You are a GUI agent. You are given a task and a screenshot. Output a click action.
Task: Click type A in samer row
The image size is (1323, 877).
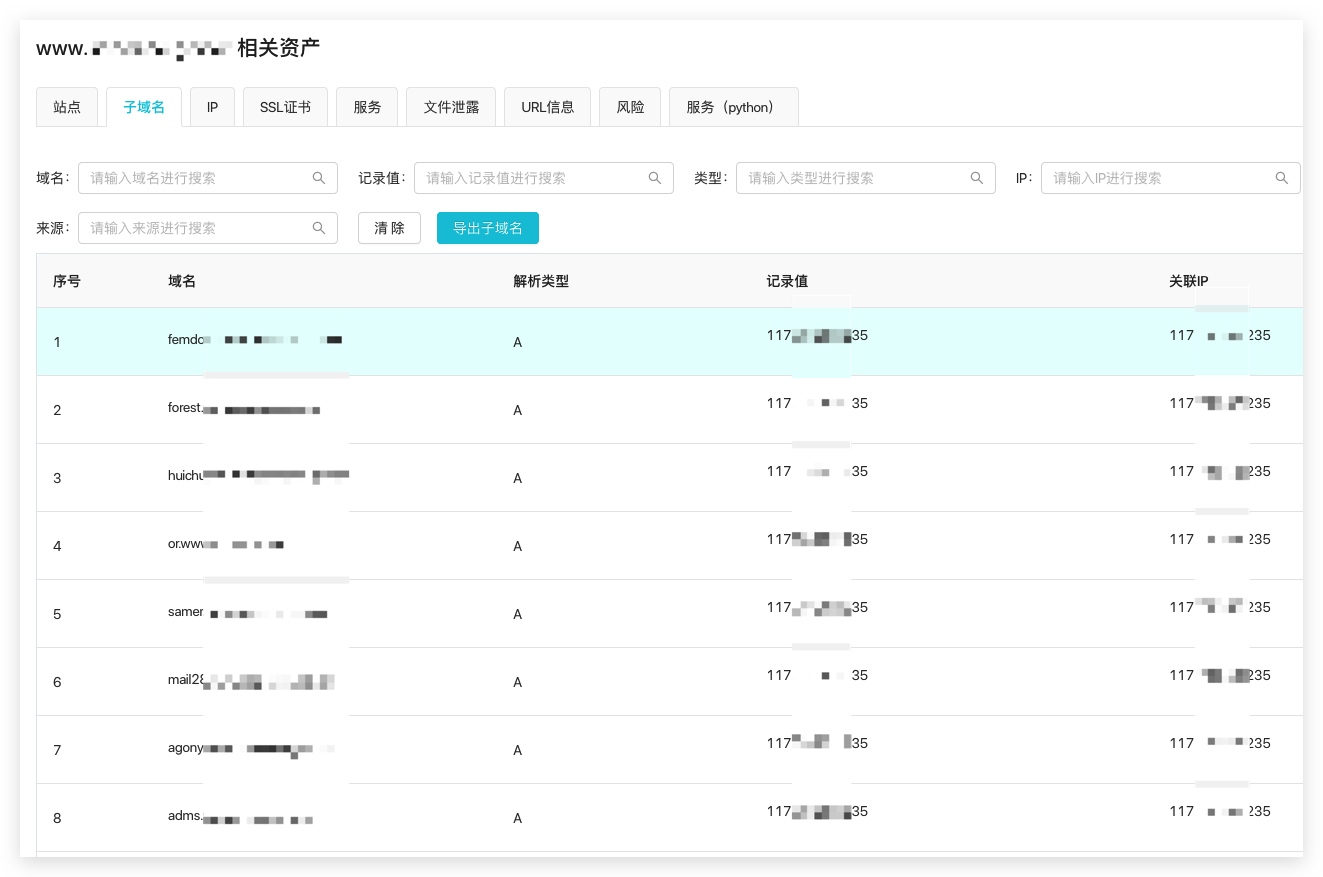coord(518,614)
